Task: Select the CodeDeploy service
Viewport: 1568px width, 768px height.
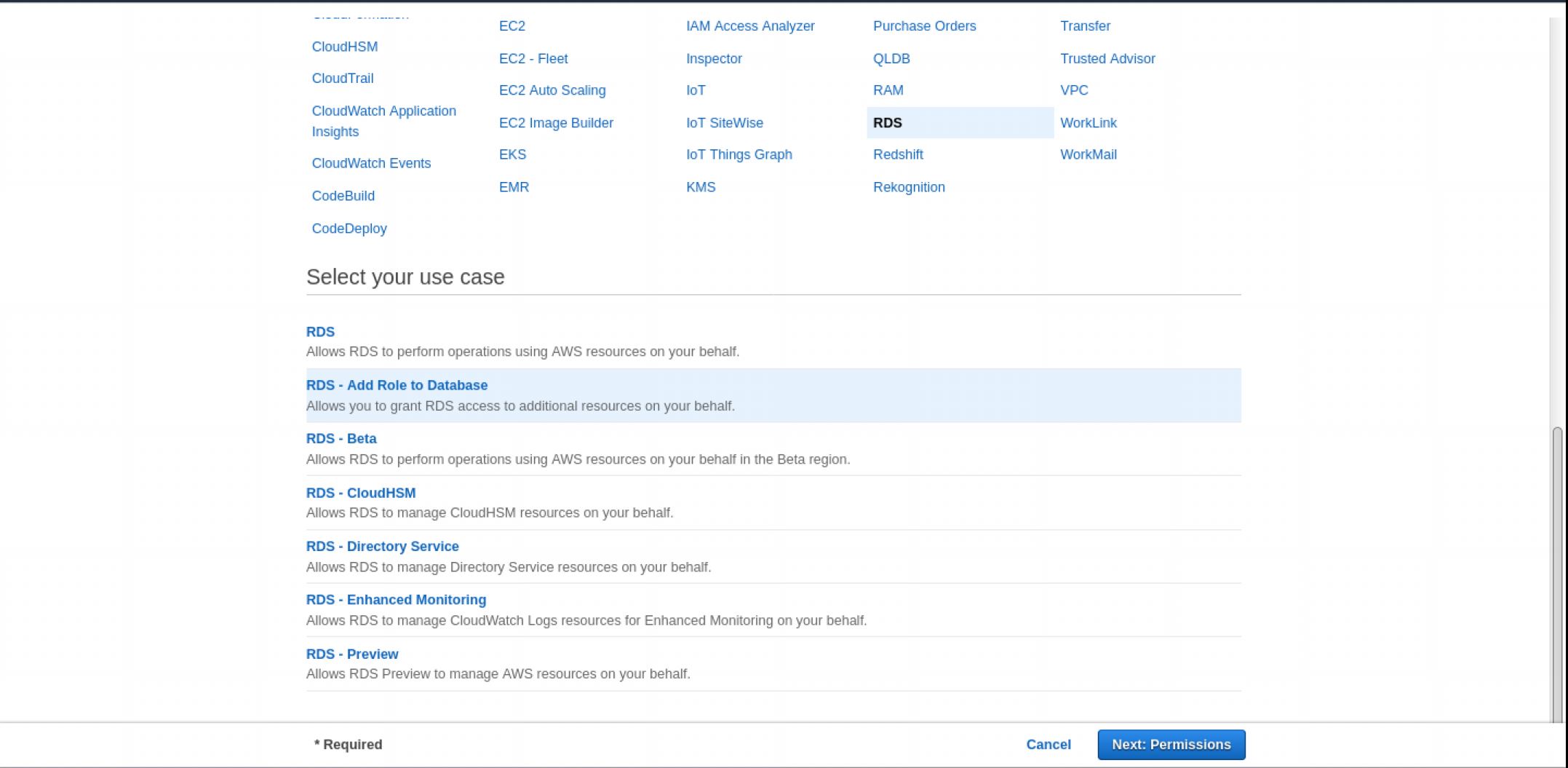Action: [349, 229]
